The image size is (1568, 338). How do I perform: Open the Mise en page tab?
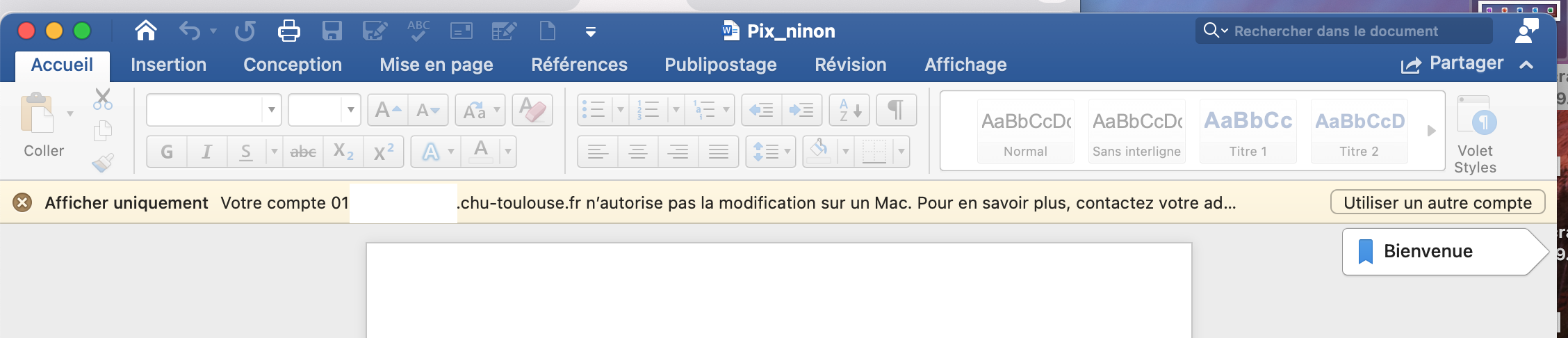click(436, 65)
